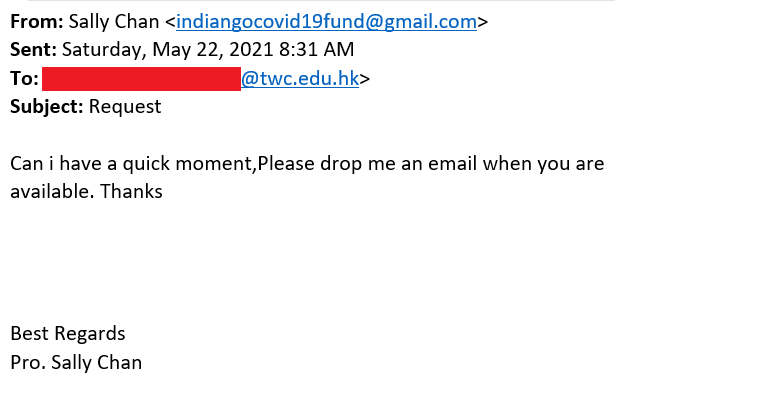Click the red redacted recipient block
769x396 pixels.
141,79
